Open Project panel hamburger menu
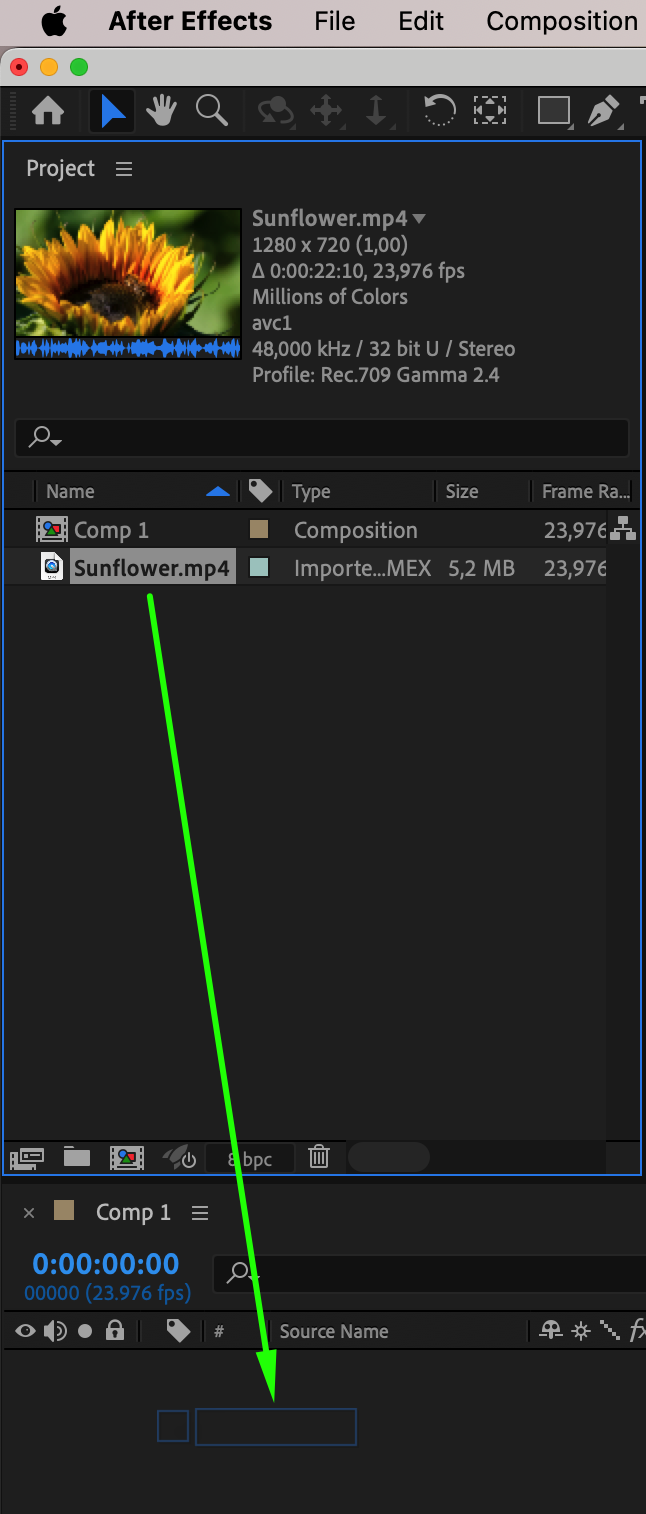This screenshot has width=646, height=1514. 124,169
